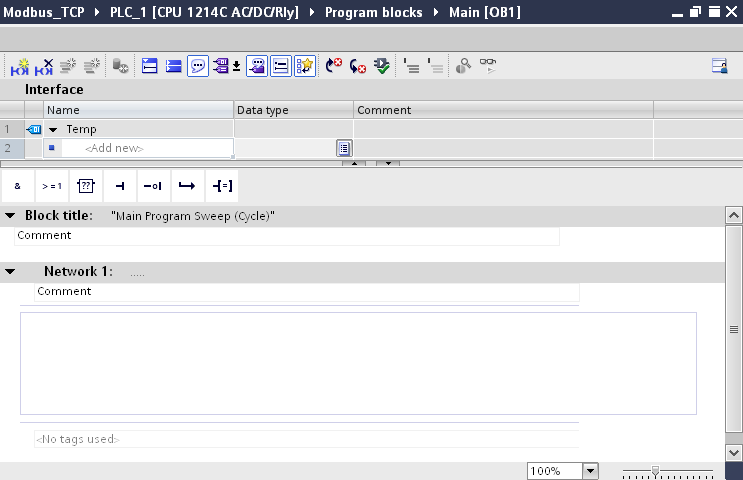Click the block title text "Main Program Sweep (Cycle)"
This screenshot has height=480, width=743.
[193, 217]
